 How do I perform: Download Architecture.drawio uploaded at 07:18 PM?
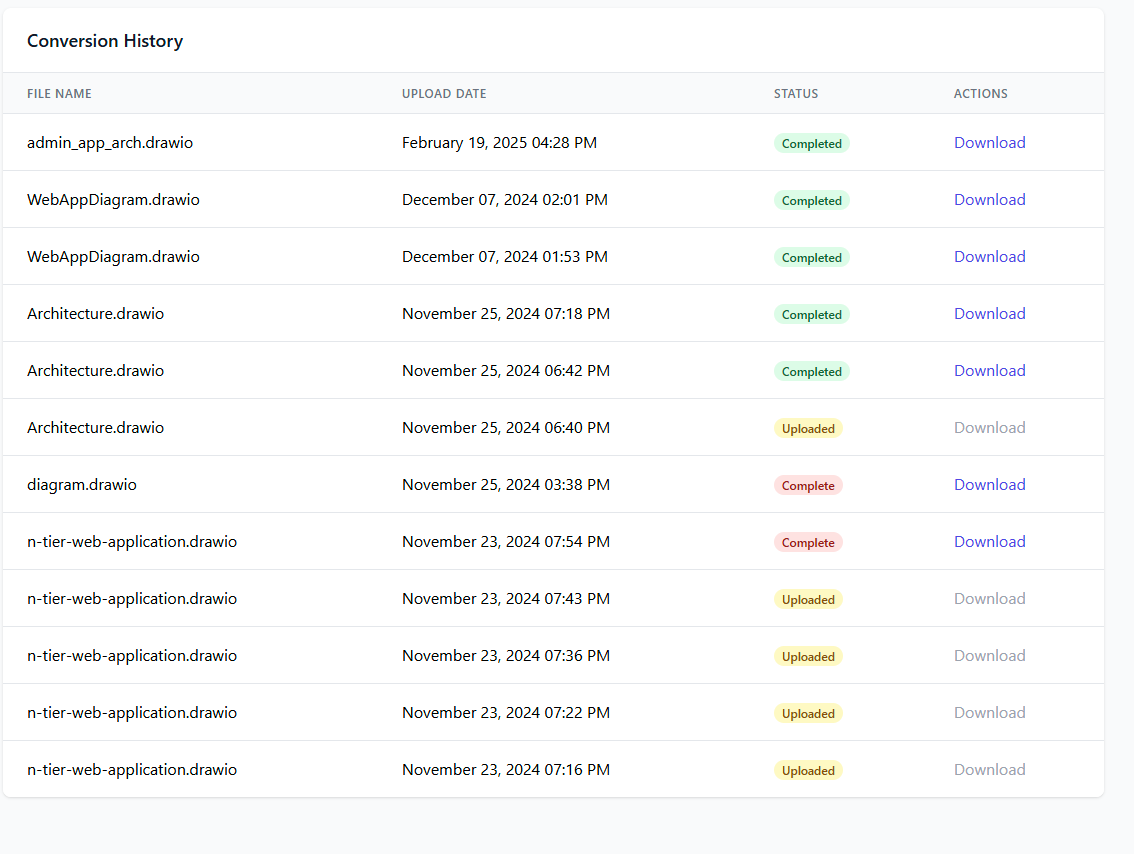tap(989, 314)
